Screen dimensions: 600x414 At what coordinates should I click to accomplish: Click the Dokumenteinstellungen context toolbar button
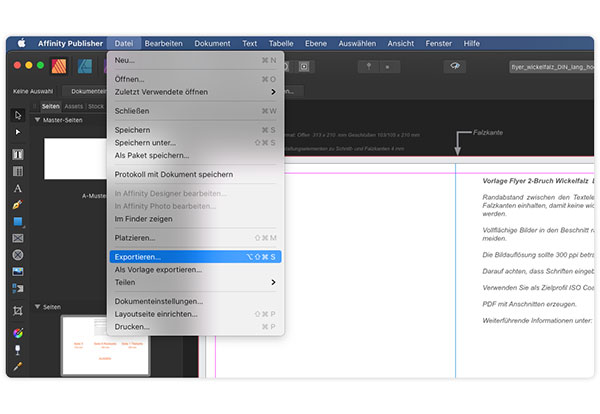(x=86, y=91)
